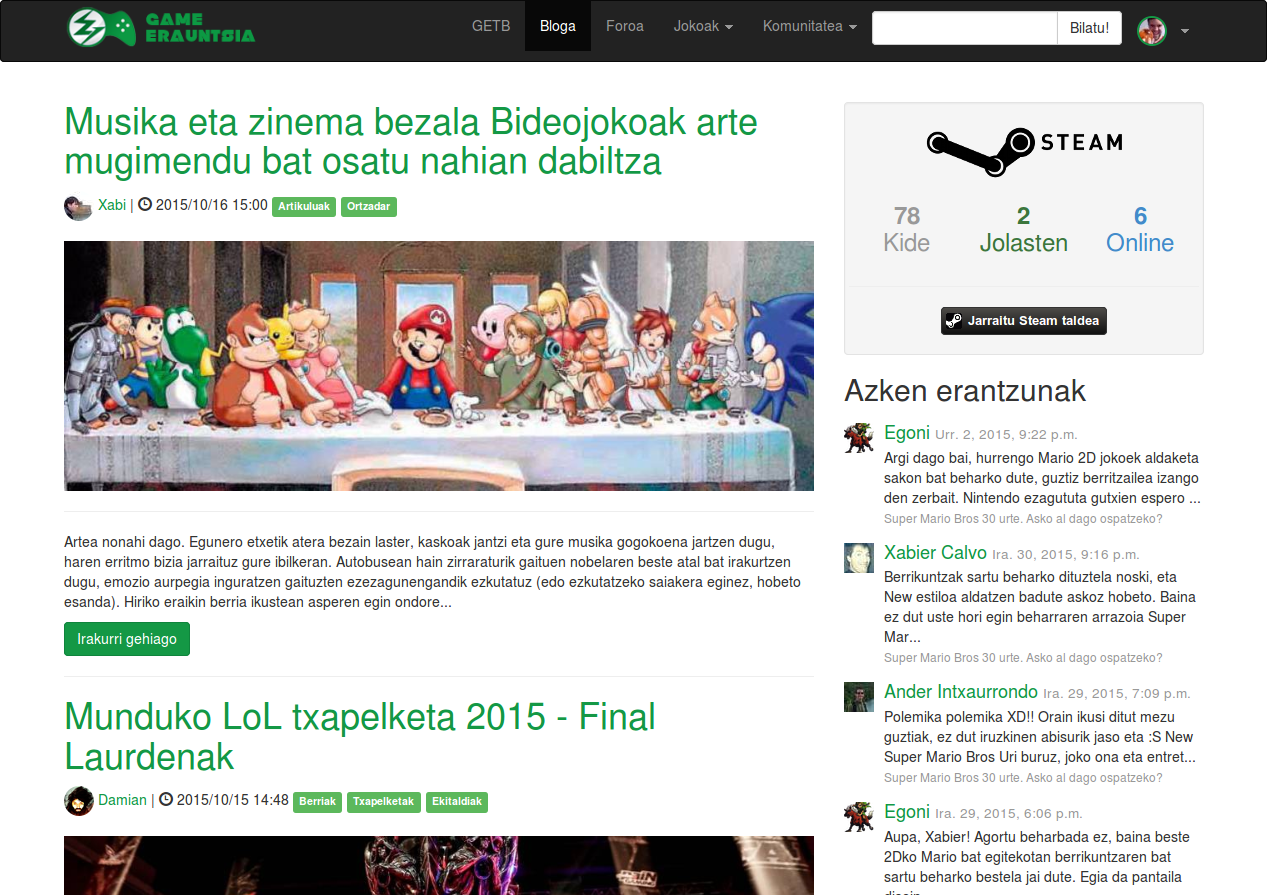Click Ander Intxaurrondo's comment avatar

click(x=858, y=697)
